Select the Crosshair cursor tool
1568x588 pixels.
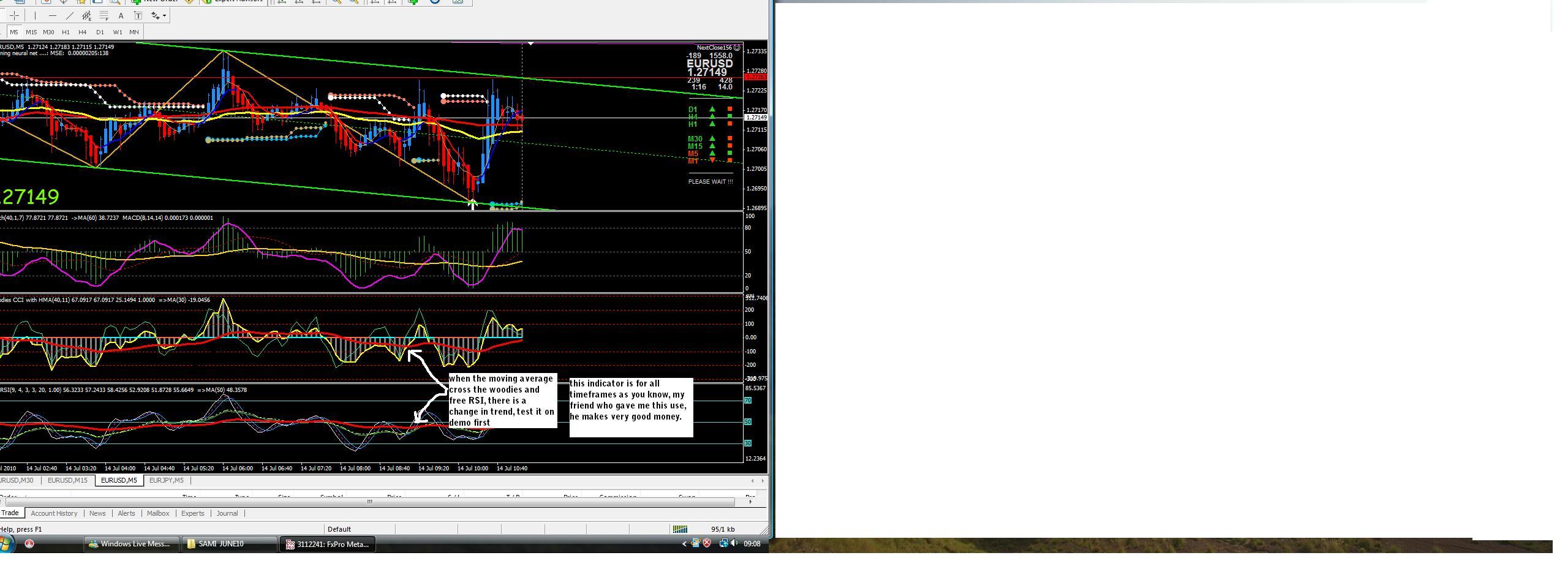[x=15, y=16]
